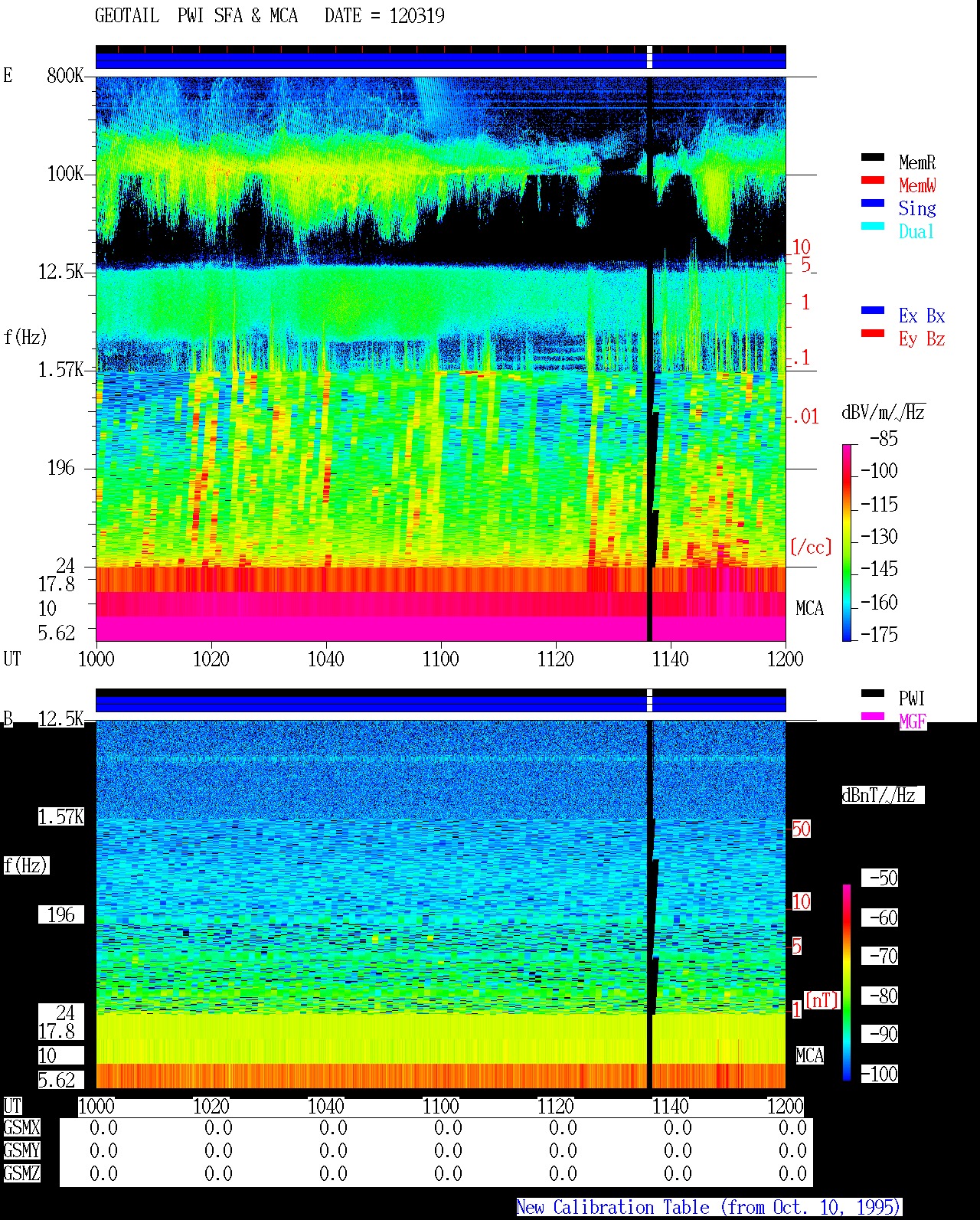Image resolution: width=980 pixels, height=1220 pixels.
Task: Click the 1020 entry in bottom UT row
Action: (211, 1106)
